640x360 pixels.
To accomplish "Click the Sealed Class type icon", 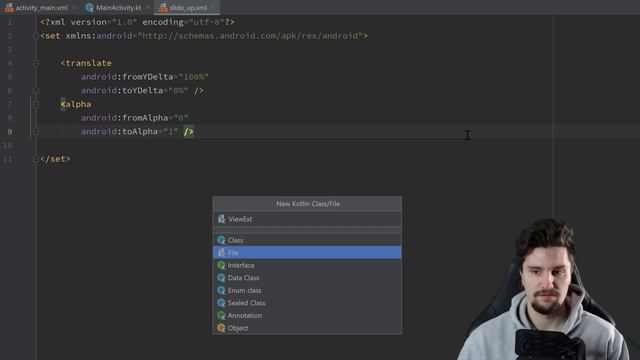I will (221, 303).
